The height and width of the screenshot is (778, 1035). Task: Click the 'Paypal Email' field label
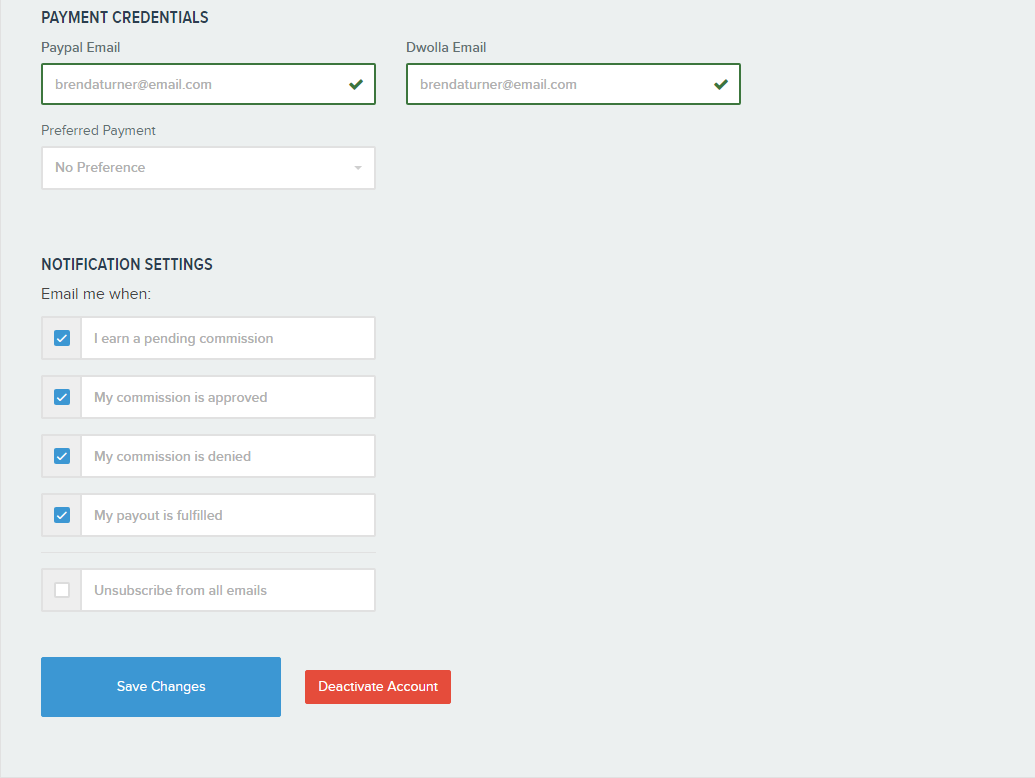(81, 48)
